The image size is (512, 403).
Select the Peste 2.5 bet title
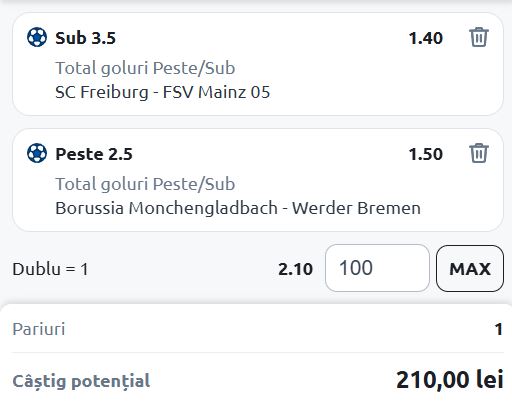click(x=94, y=154)
